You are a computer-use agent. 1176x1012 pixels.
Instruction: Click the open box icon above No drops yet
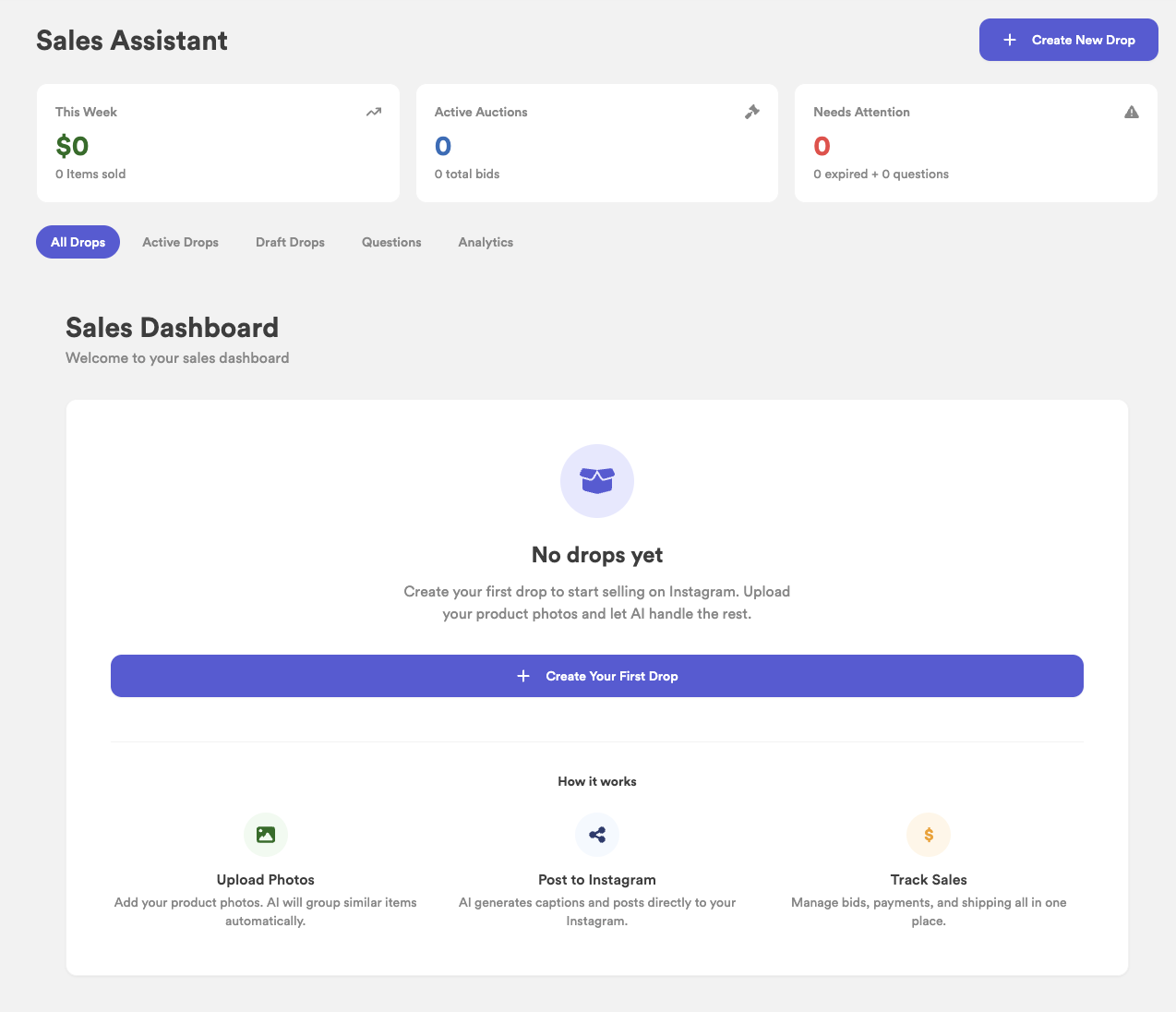coord(597,480)
